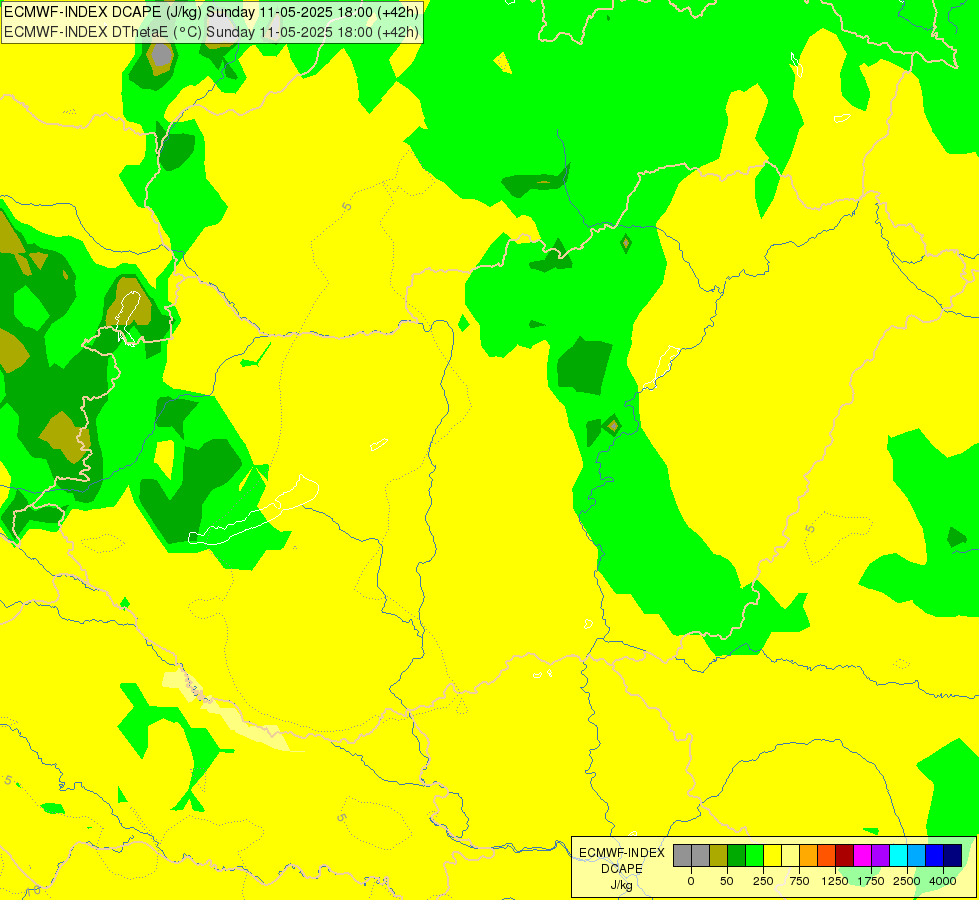This screenshot has height=900, width=979.
Task: Click the '2500' tick value on the legend
Action: point(907,881)
